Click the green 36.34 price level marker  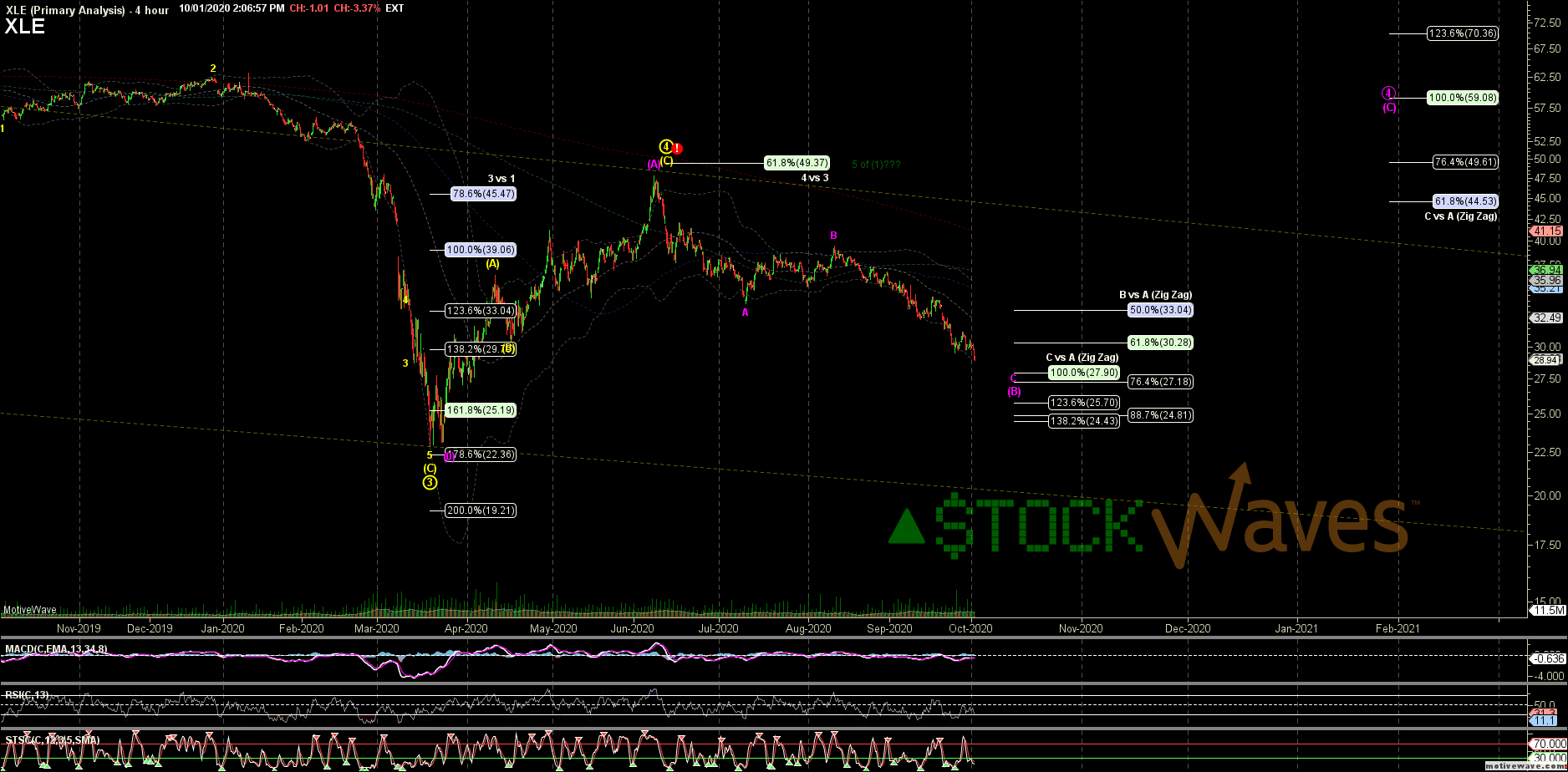coord(1547,270)
